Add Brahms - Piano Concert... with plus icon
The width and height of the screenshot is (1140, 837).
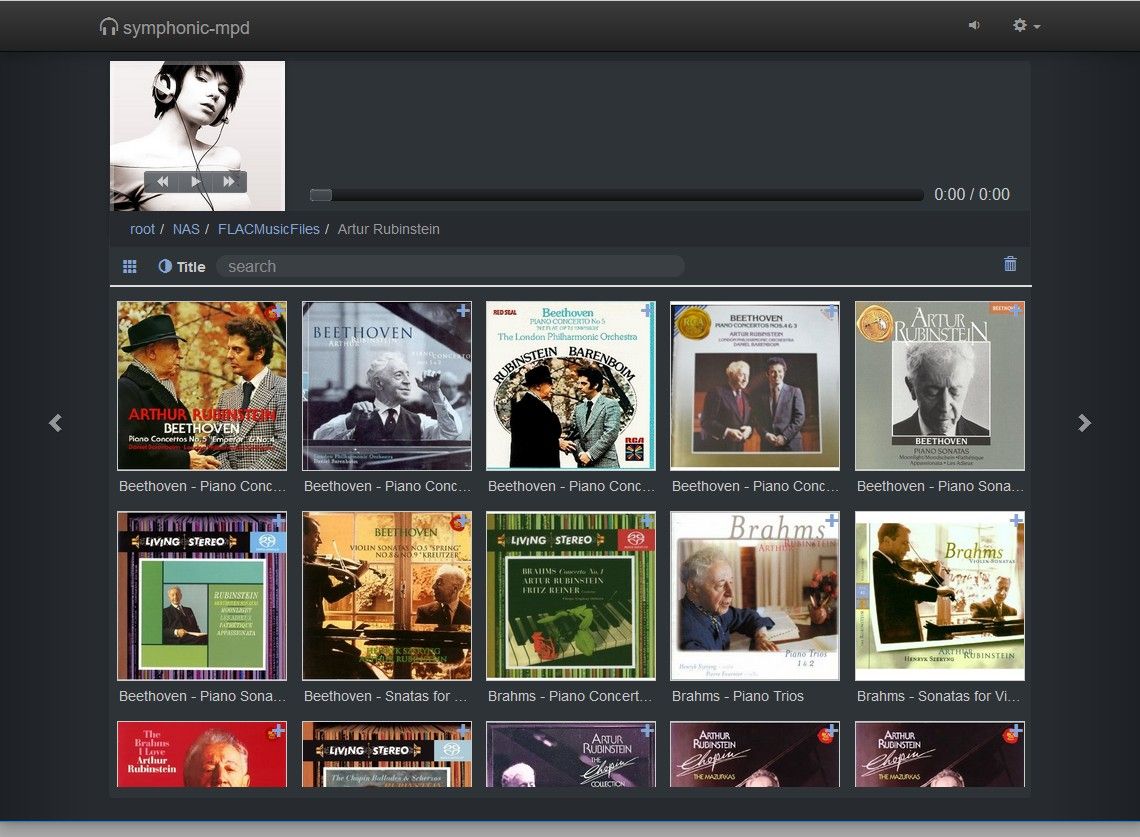647,521
